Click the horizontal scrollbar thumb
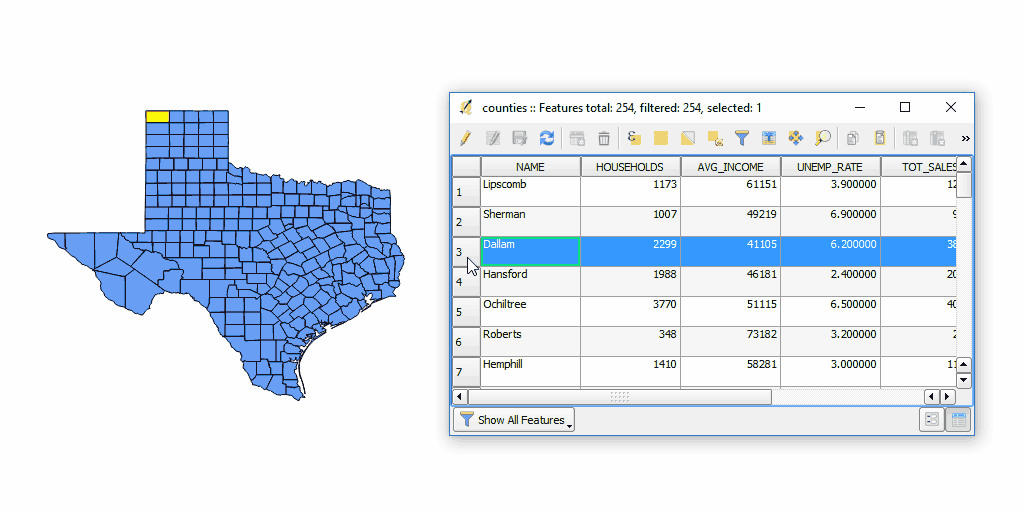 (x=620, y=396)
